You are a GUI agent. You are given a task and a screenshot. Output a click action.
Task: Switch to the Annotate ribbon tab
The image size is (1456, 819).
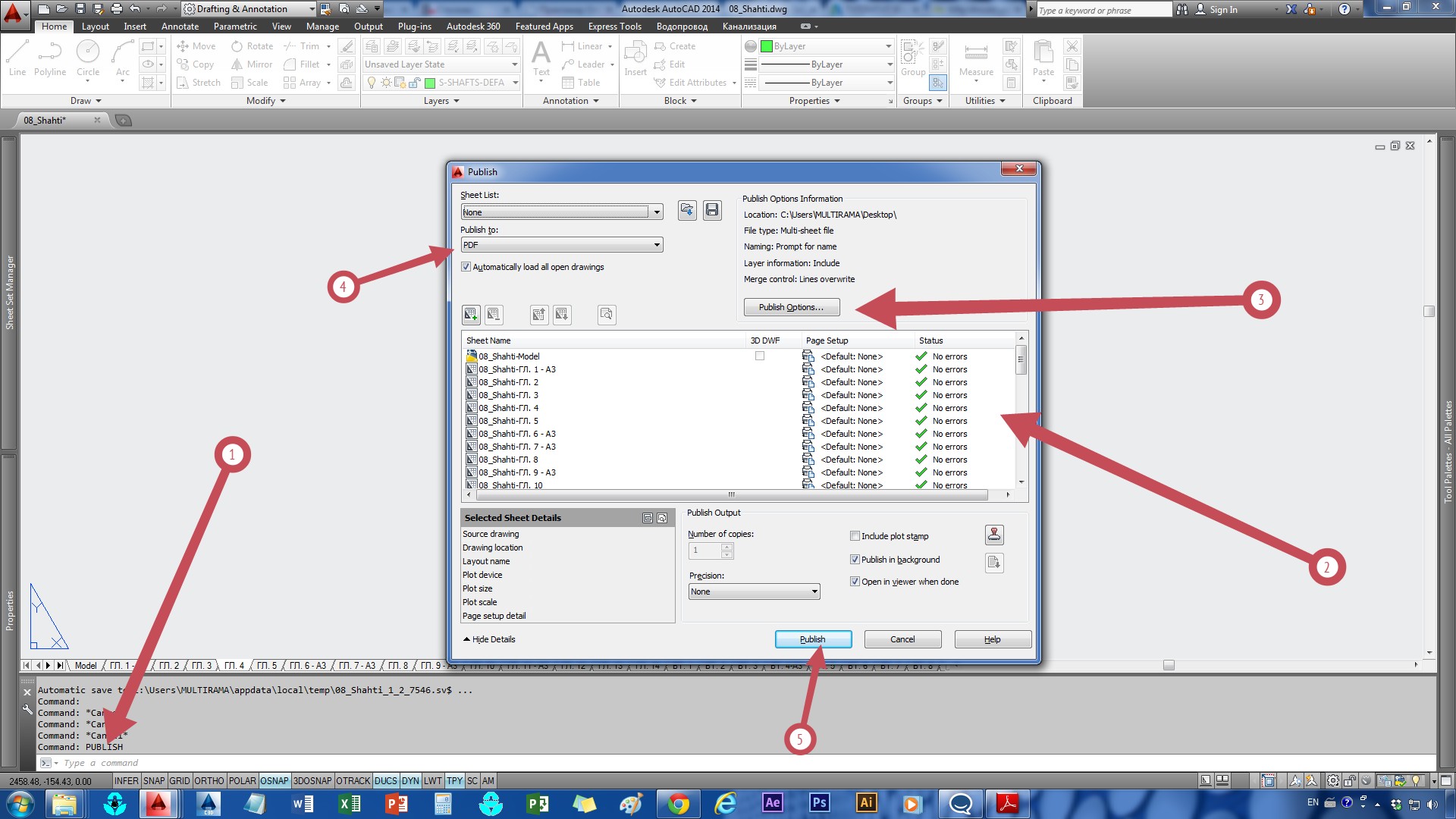(180, 27)
